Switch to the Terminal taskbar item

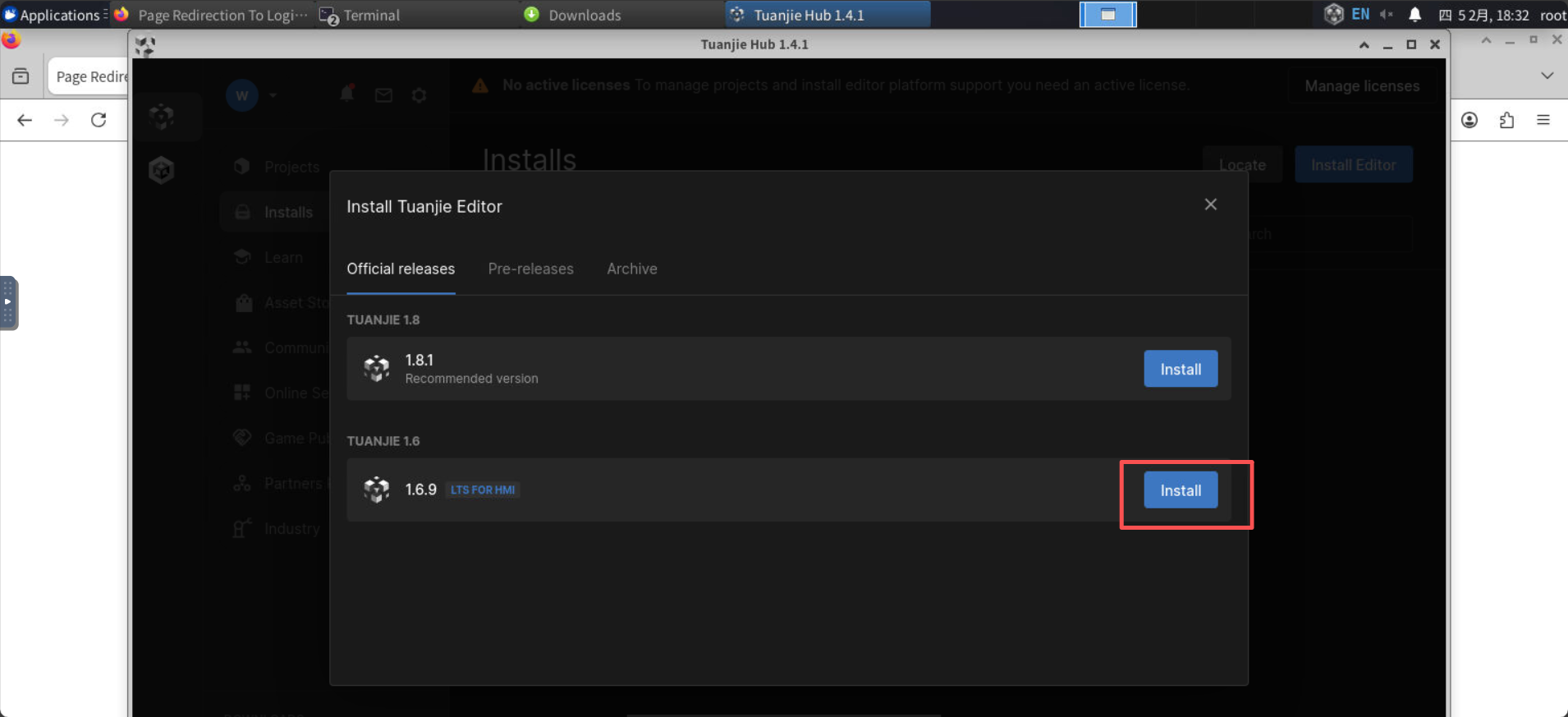pos(417,15)
